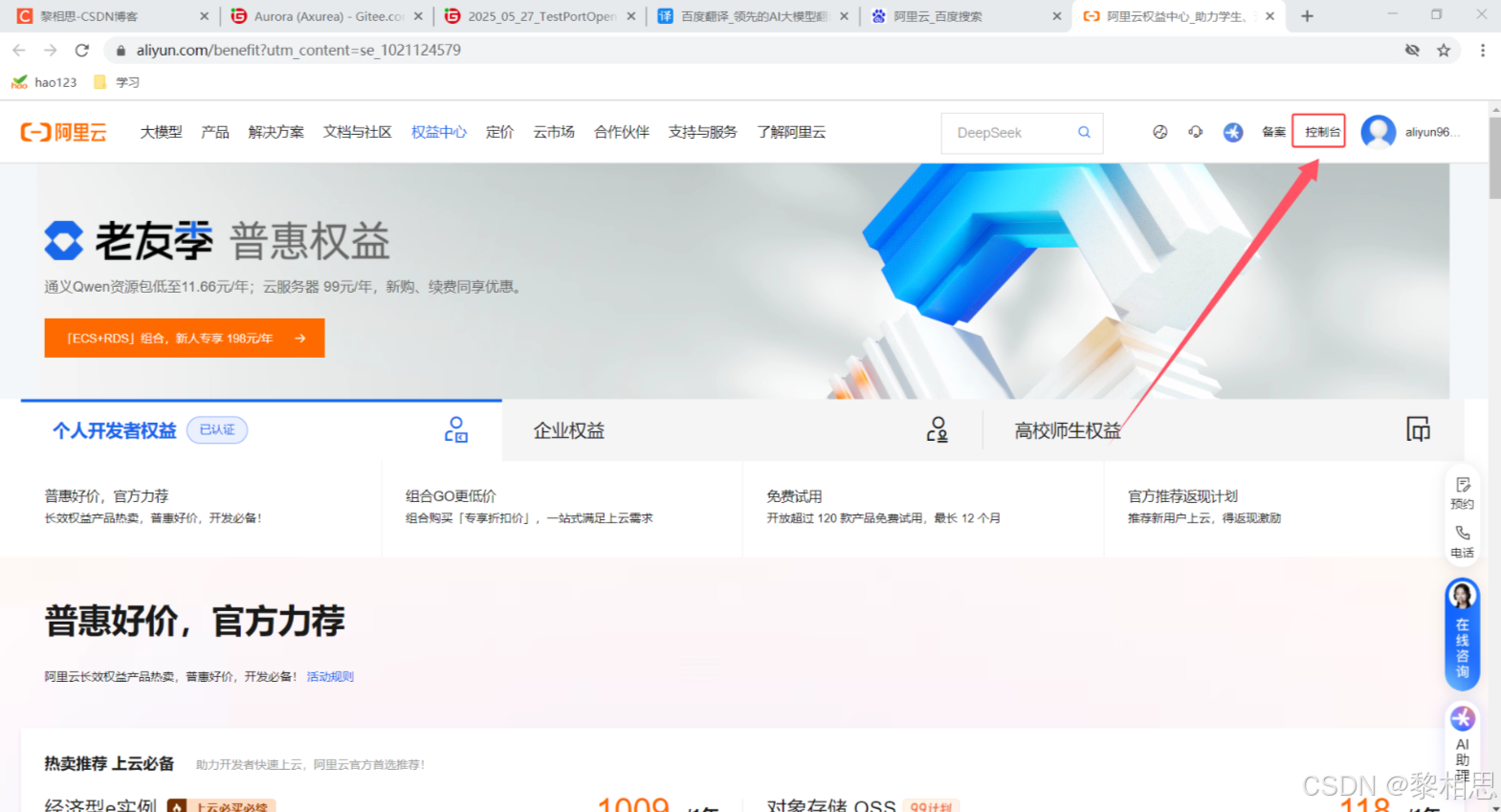This screenshot has height=812, width=1501.
Task: Click the eye-slash icon in address bar
Action: click(1412, 50)
